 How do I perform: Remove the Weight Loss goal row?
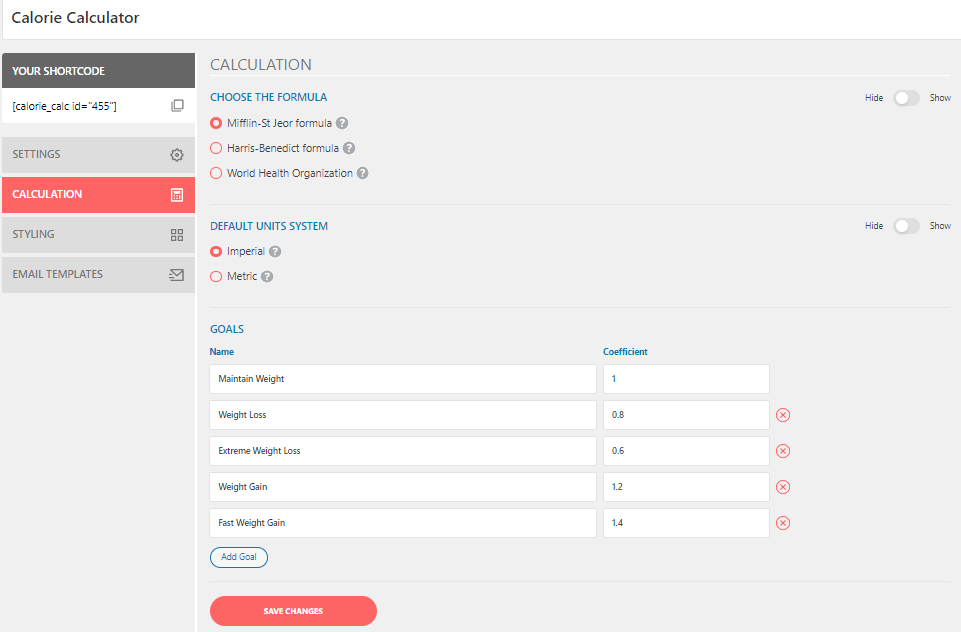783,415
